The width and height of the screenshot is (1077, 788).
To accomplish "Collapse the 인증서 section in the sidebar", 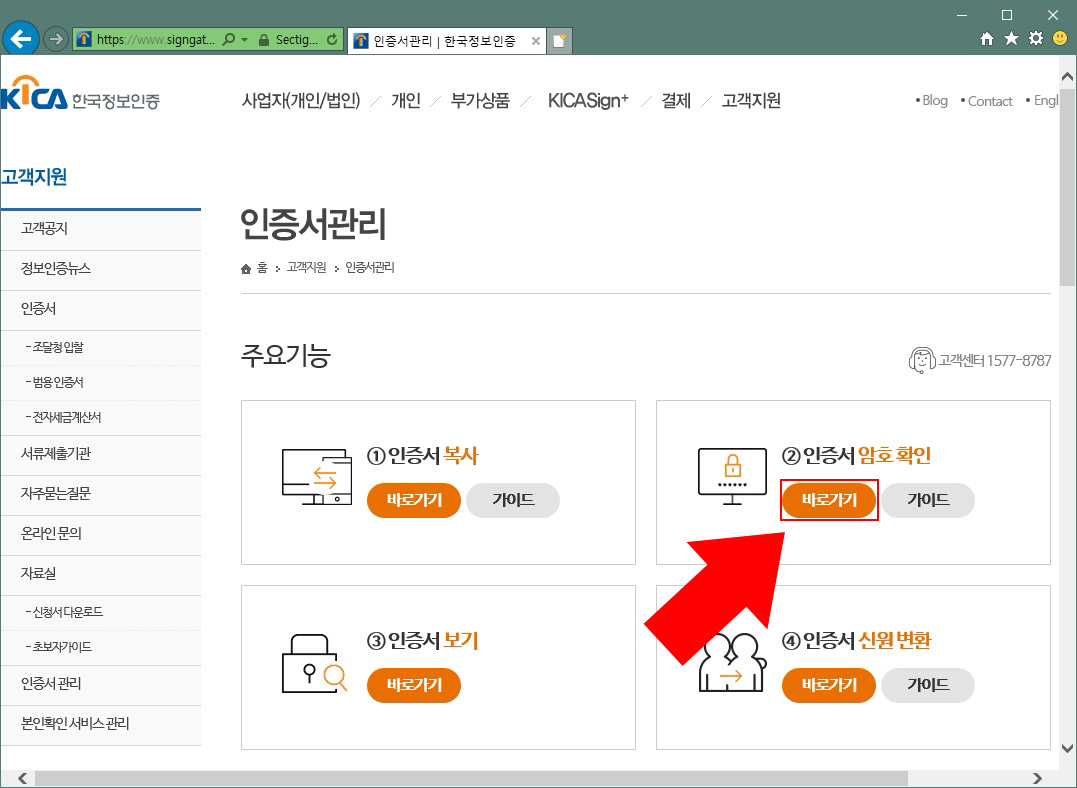I will 38,309.
